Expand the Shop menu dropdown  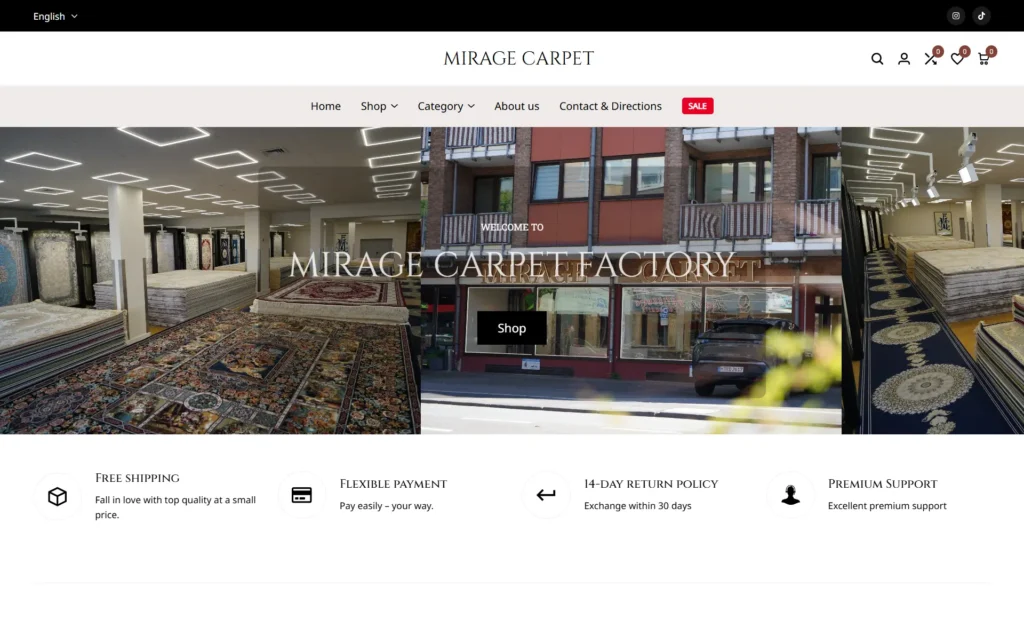(x=379, y=106)
